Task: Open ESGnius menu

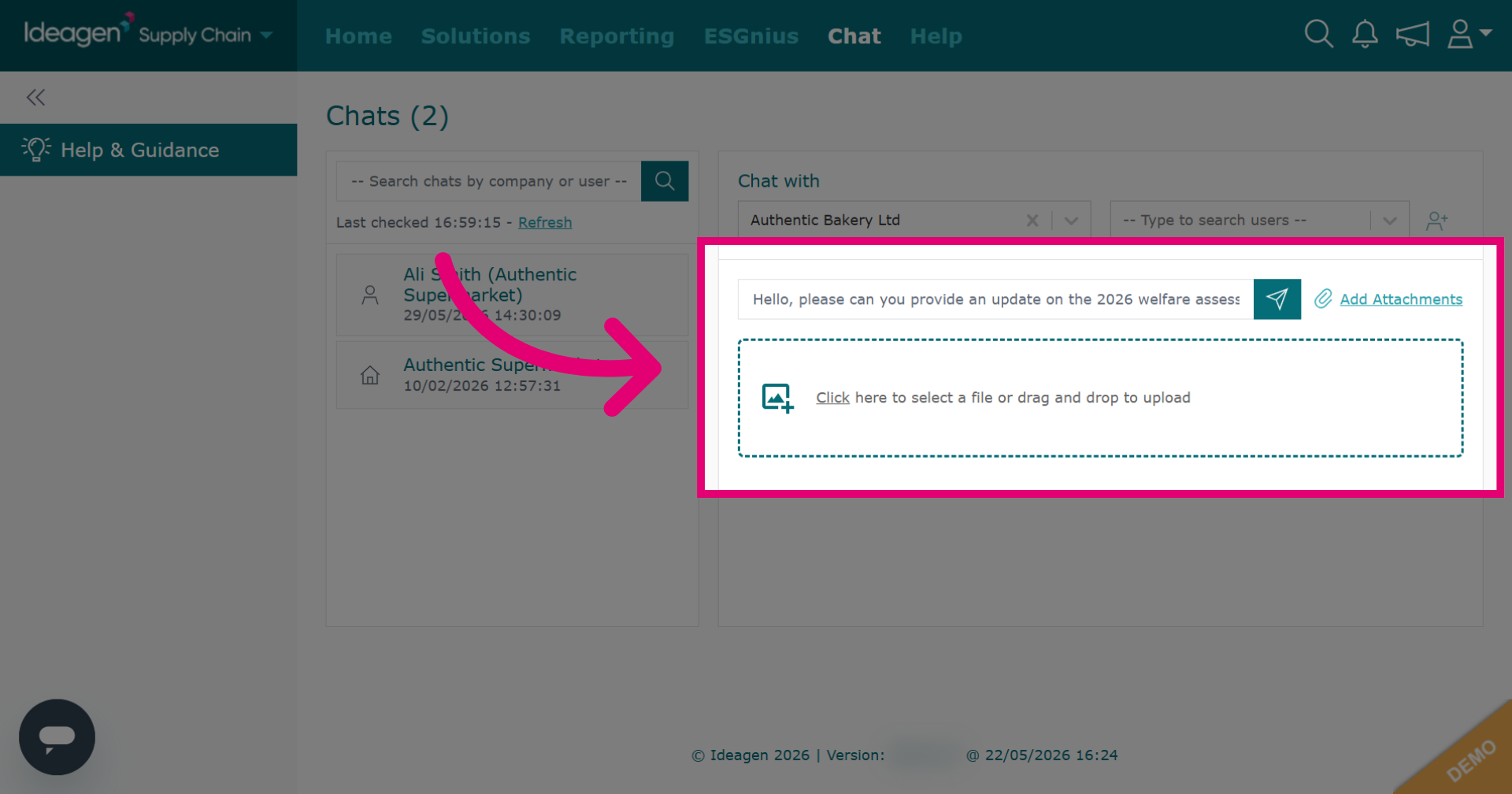Action: click(x=751, y=36)
